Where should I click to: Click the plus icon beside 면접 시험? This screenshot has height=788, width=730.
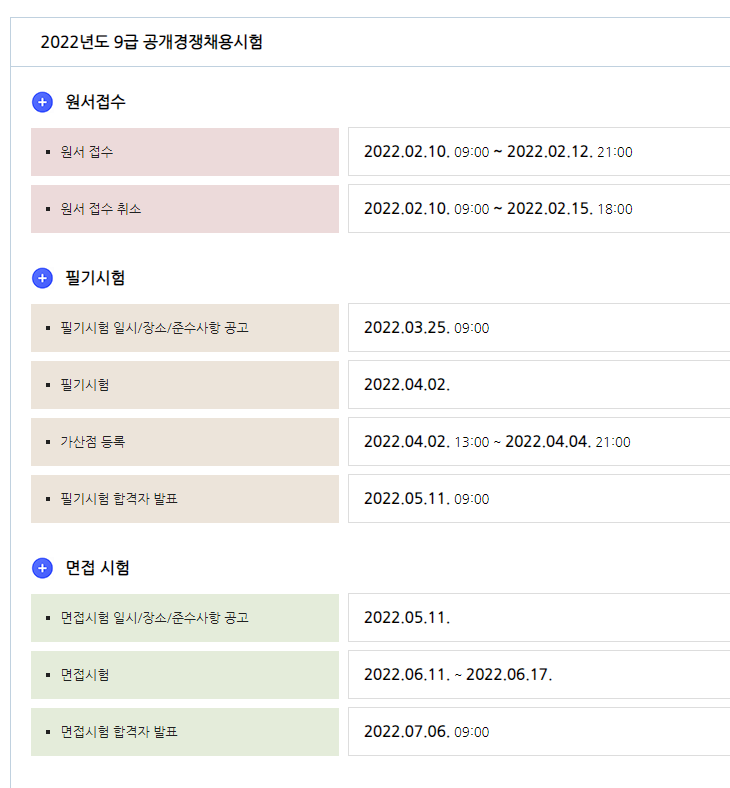pyautogui.click(x=42, y=568)
